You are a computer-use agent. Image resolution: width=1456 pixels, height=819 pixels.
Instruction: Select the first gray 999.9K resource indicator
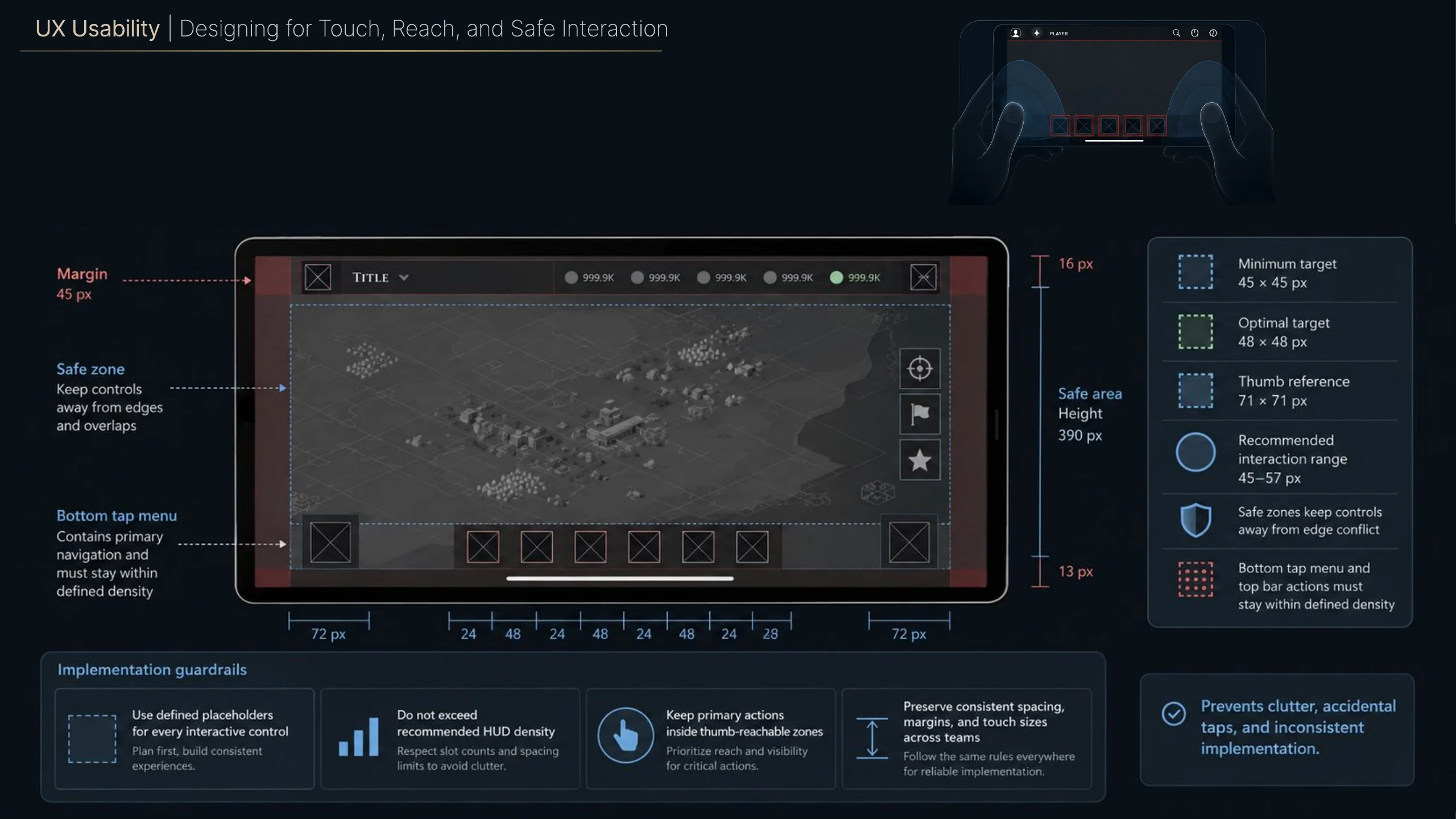(x=589, y=278)
